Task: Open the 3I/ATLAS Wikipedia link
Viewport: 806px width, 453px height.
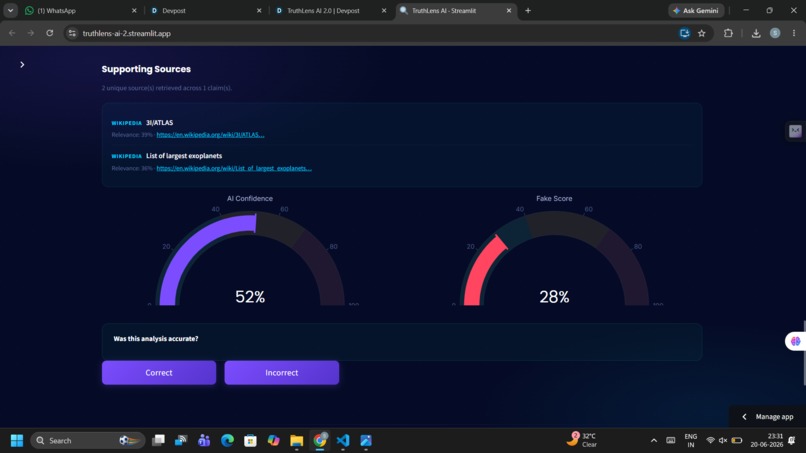Action: point(210,135)
